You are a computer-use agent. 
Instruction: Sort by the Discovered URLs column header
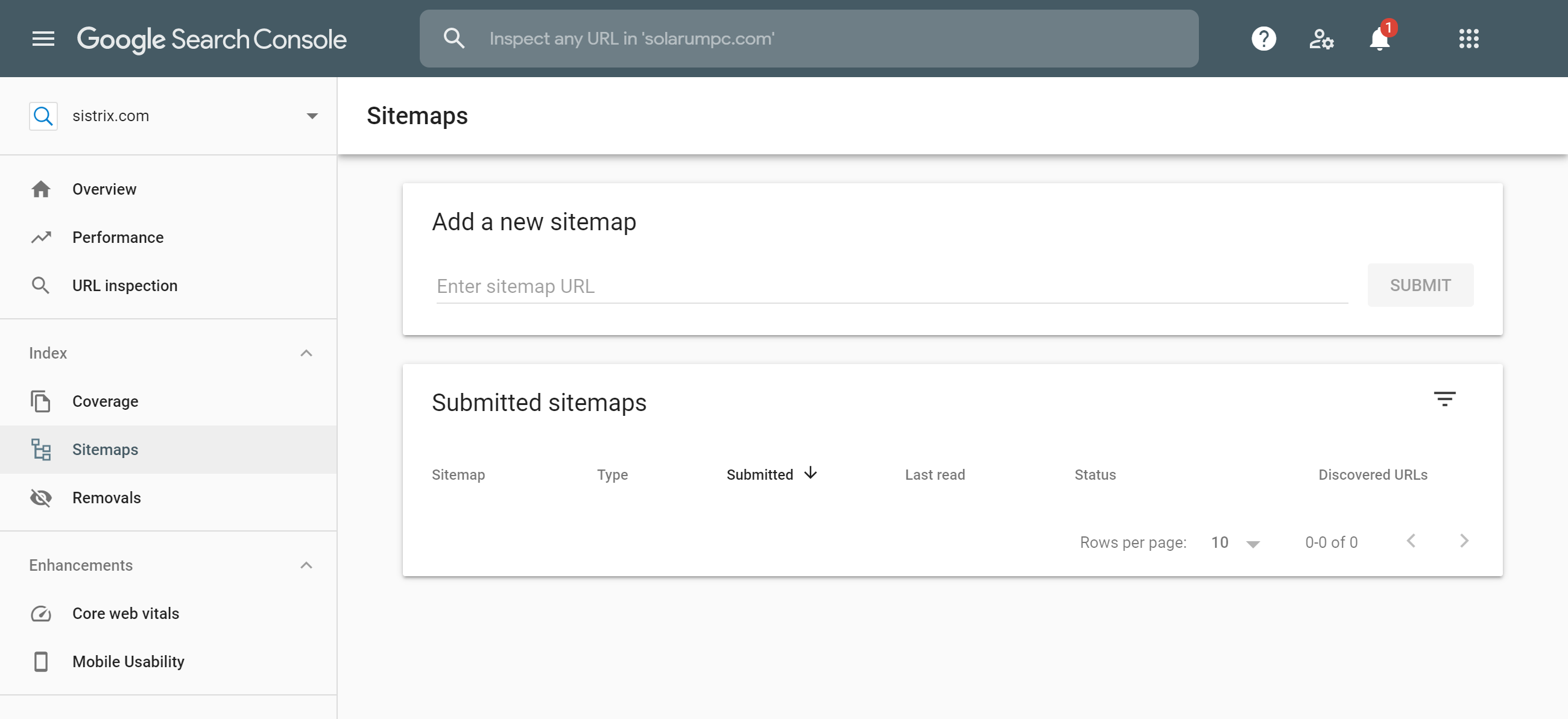point(1372,475)
